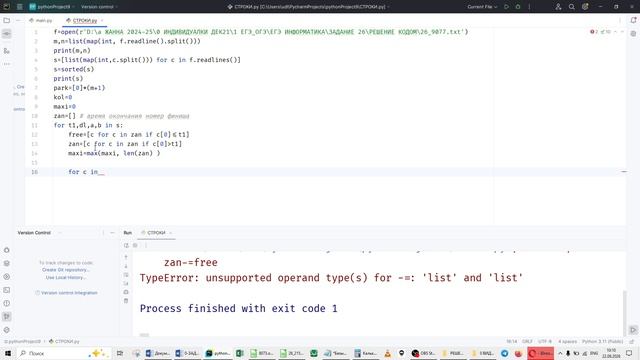Toggle soft-wrap in Run console
The height and width of the screenshot is (360, 640).
click(x=126, y=275)
